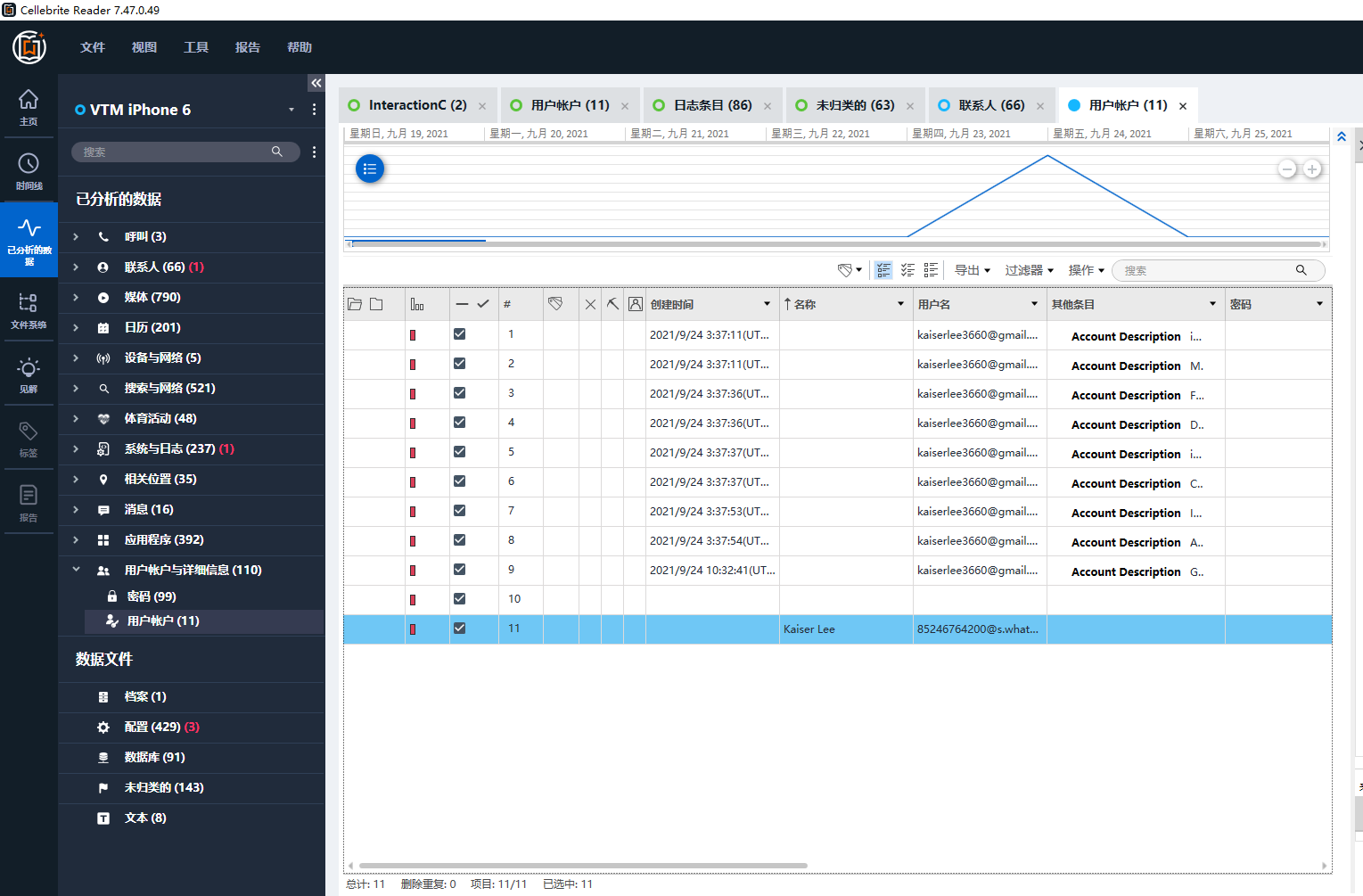Collapse the 用户帐户与详细信息 (110) node
1363x896 pixels.
coord(76,570)
